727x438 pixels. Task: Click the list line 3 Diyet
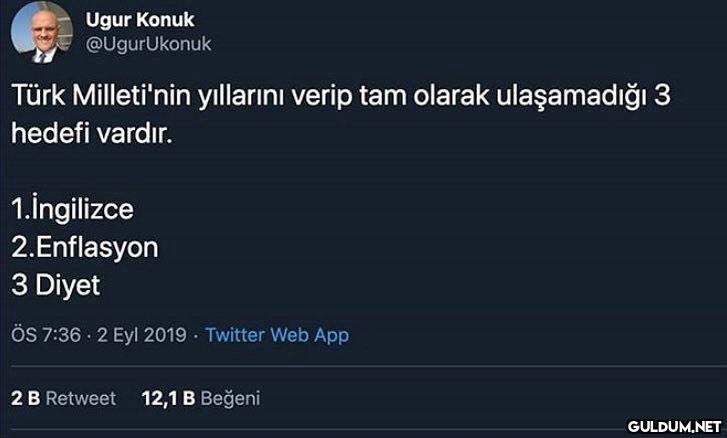click(56, 285)
